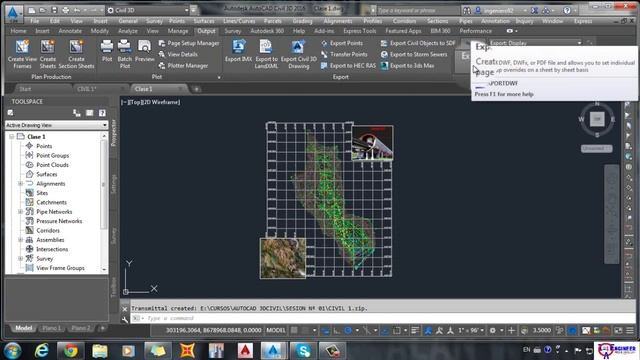Viewport: 640px width, 360px height.
Task: Click Export to 3ds Max
Action: click(407, 65)
